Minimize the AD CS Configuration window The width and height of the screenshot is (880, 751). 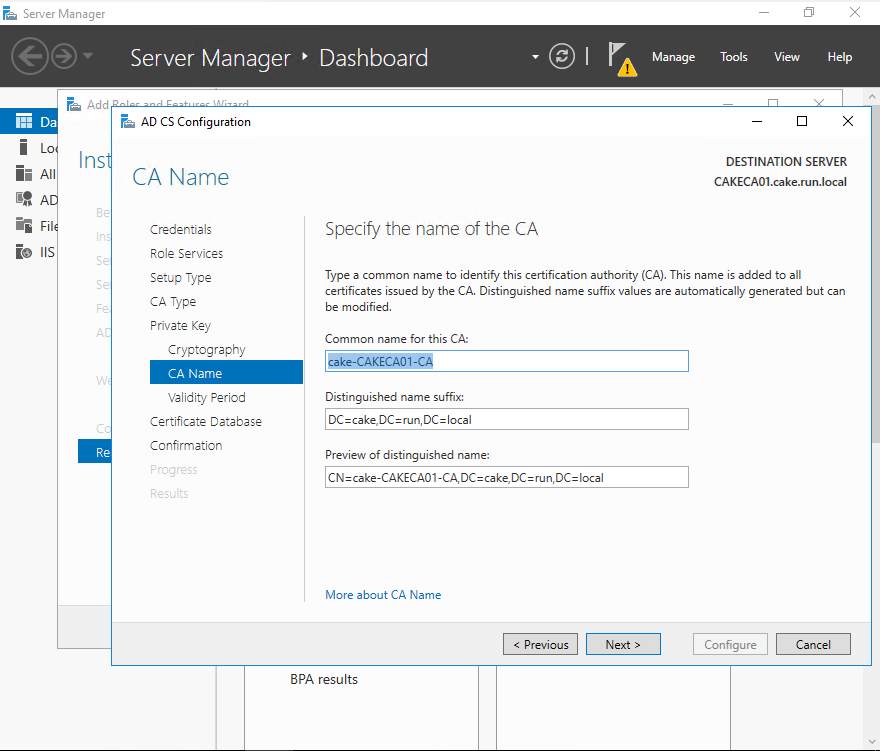757,121
